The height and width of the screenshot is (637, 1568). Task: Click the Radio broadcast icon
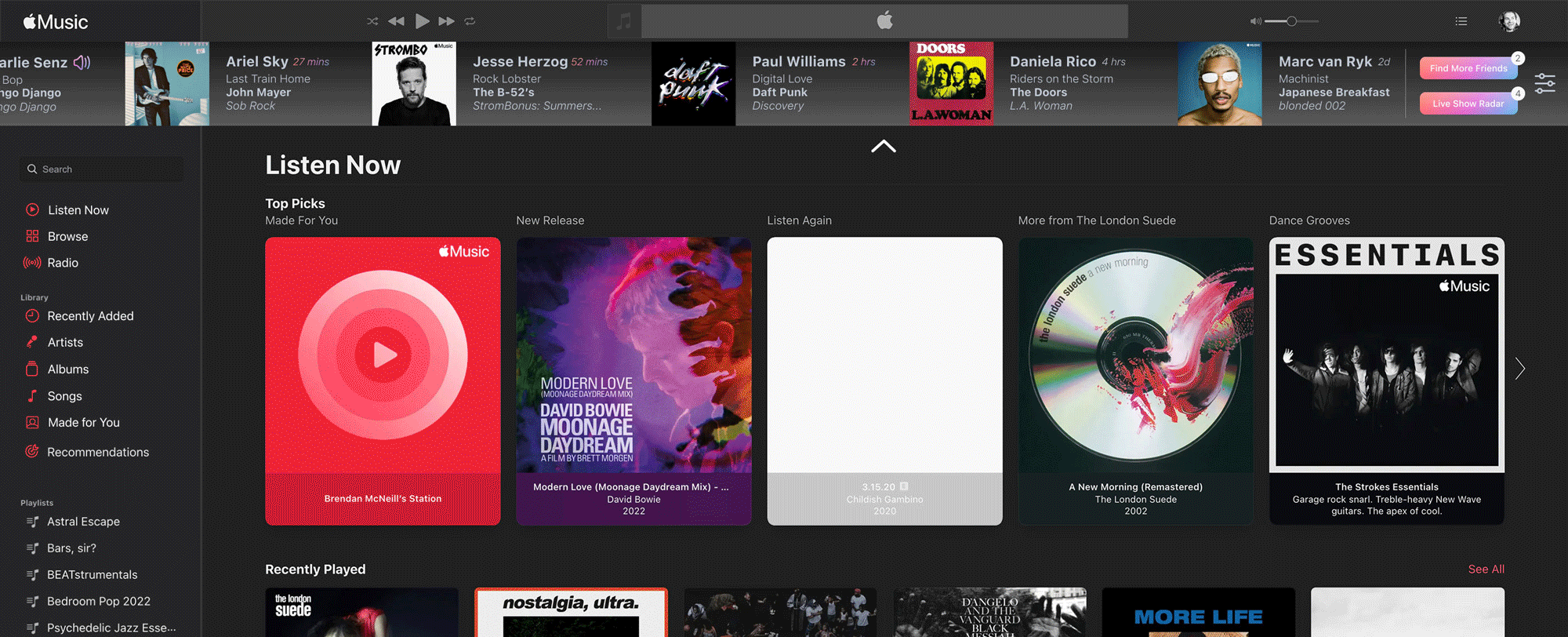tap(32, 263)
